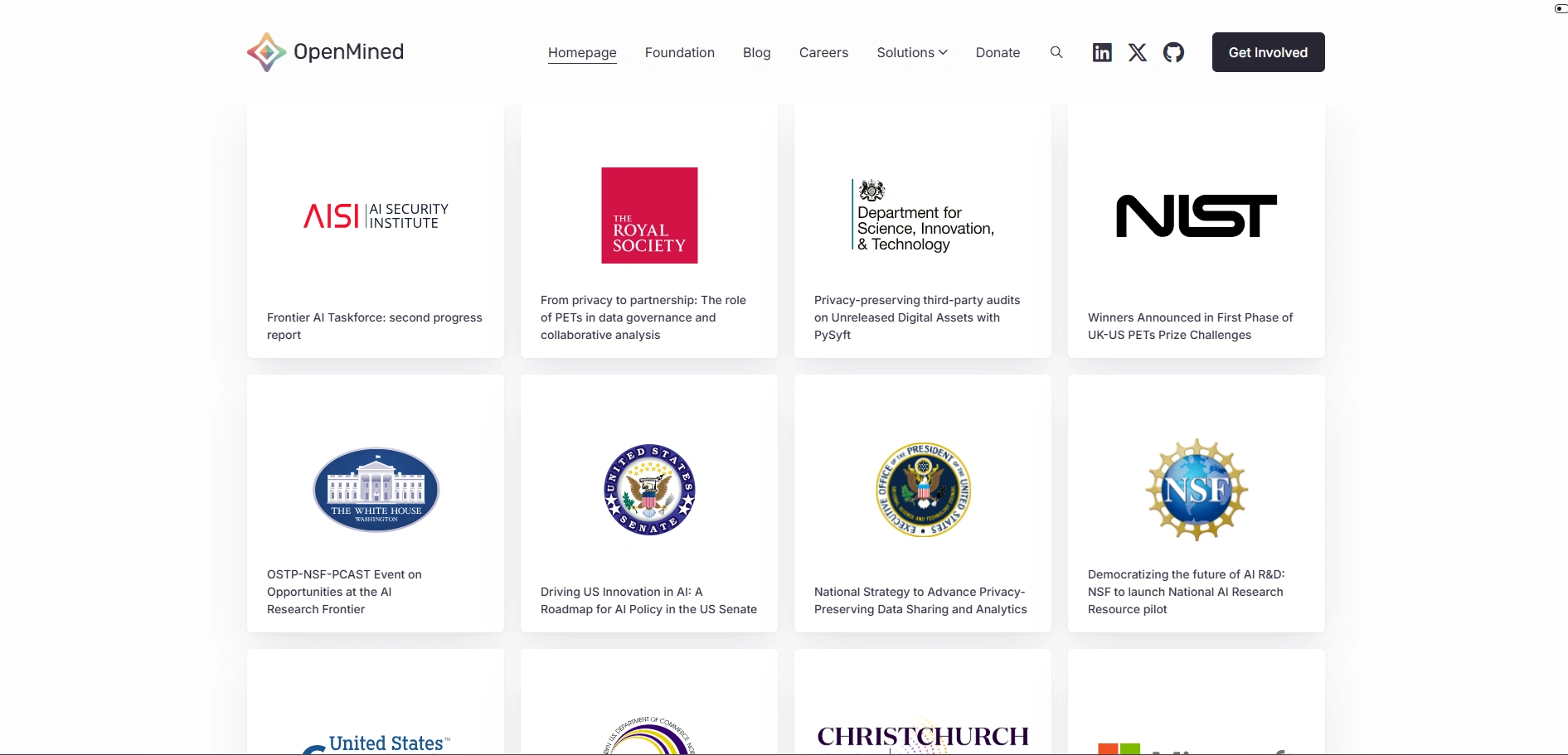Click the United States Senate seal

[x=649, y=490]
